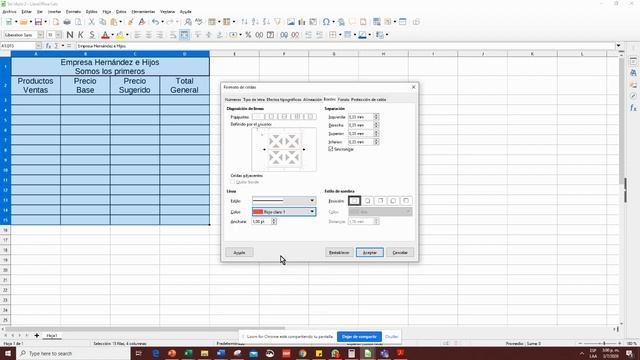
Task: Click the Insert Chart icon
Action: pyautogui.click(x=302, y=22)
